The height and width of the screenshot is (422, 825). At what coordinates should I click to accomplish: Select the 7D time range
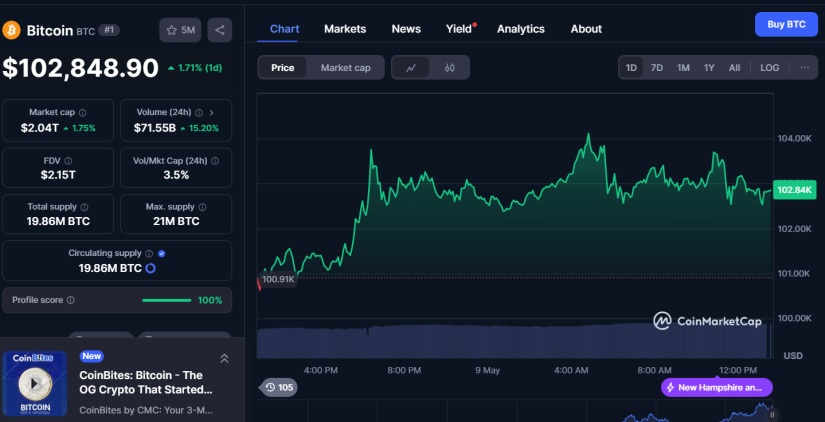point(657,67)
